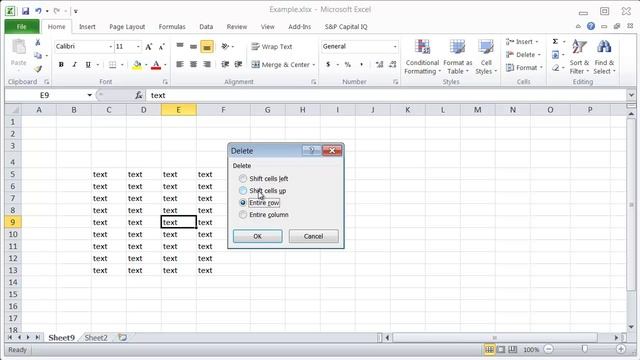
Task: Click the Undo arrow icon
Action: [38, 11]
